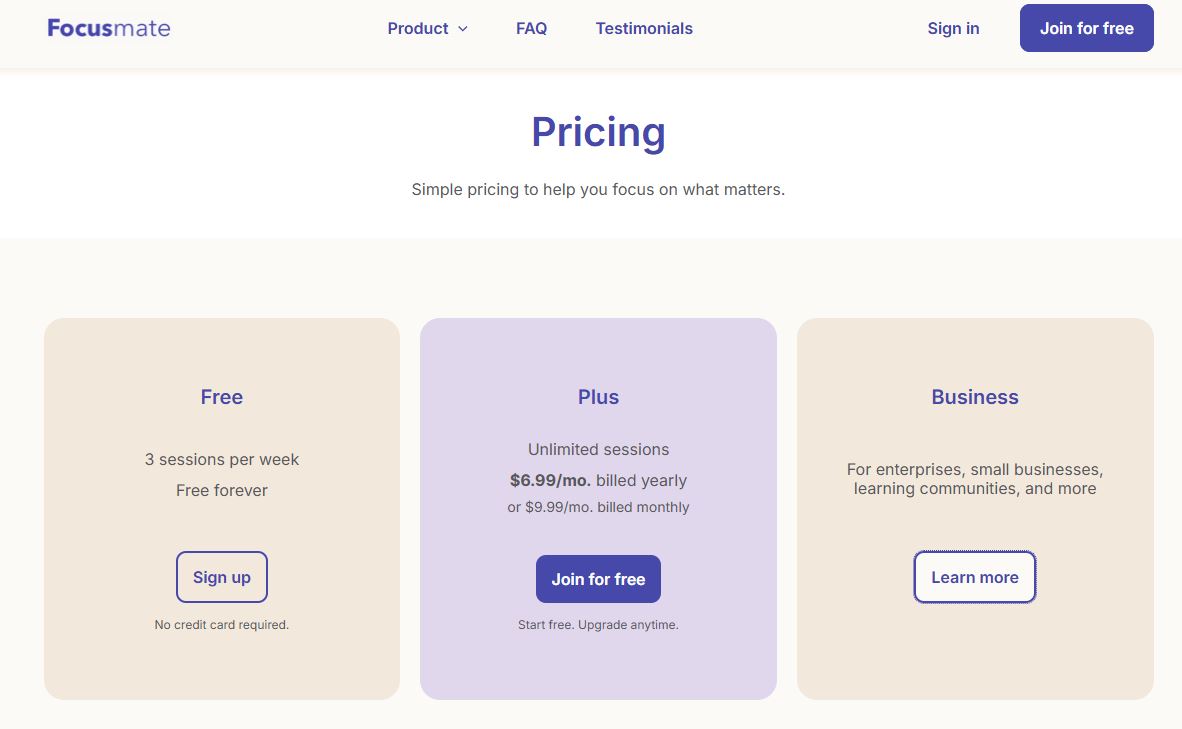
Task: Click the Plus plan title
Action: pyautogui.click(x=598, y=397)
